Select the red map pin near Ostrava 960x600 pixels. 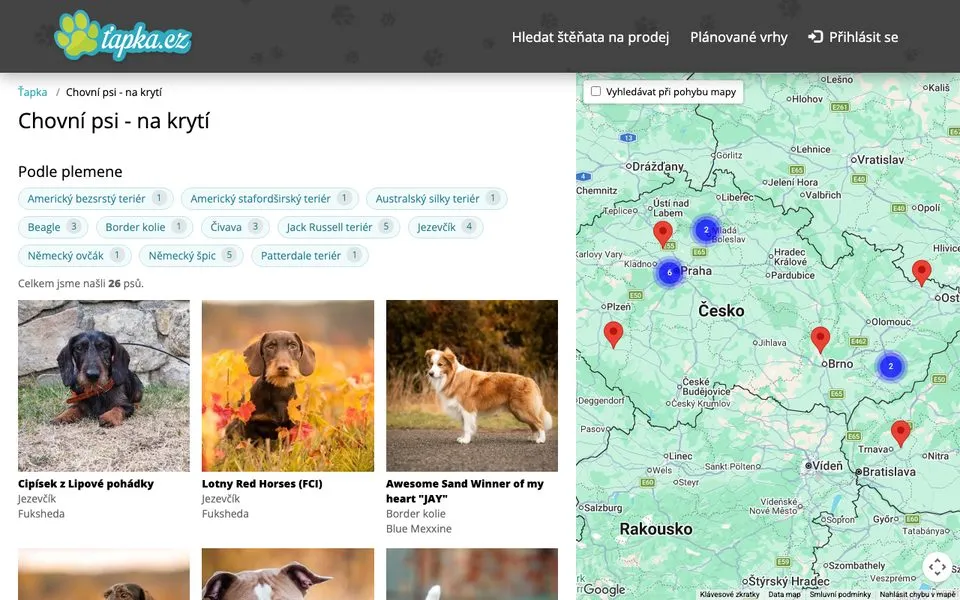(x=921, y=273)
